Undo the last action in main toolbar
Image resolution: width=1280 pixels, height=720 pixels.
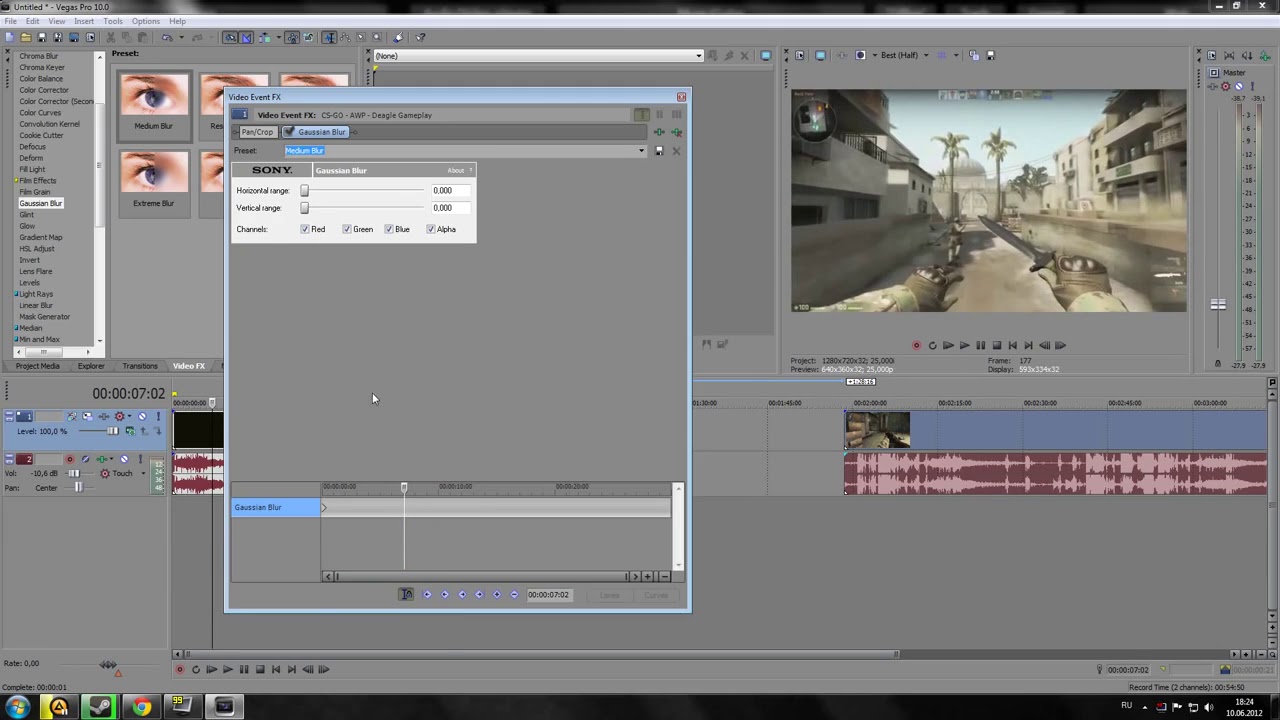pos(166,38)
